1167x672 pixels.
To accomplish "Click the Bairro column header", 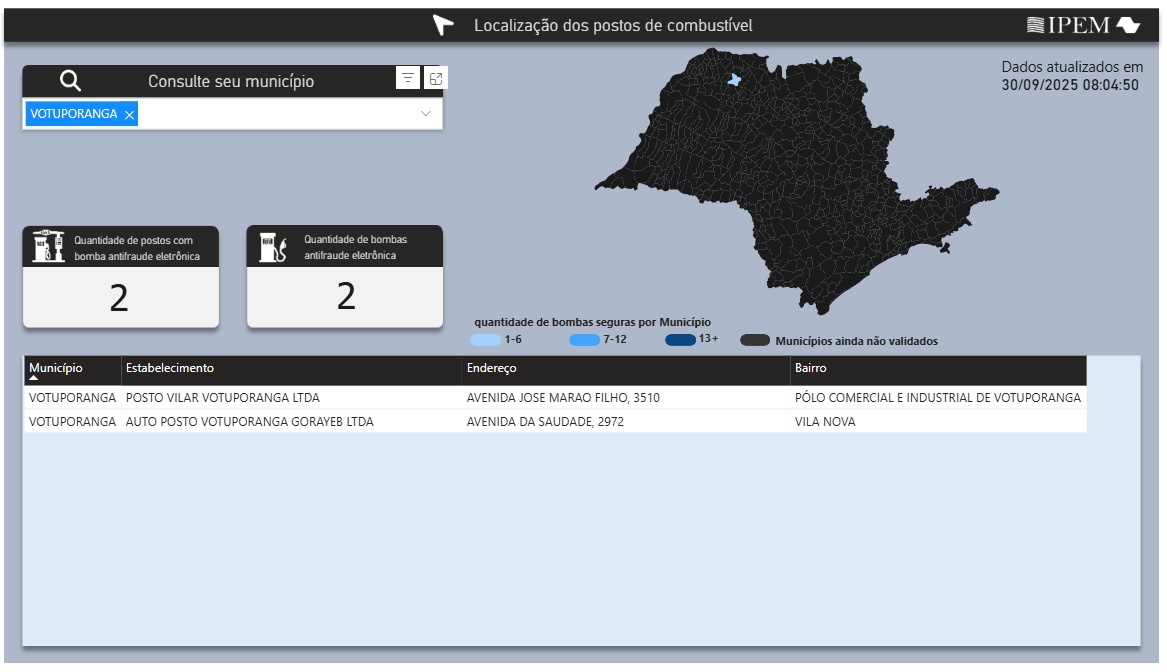I will point(811,368).
